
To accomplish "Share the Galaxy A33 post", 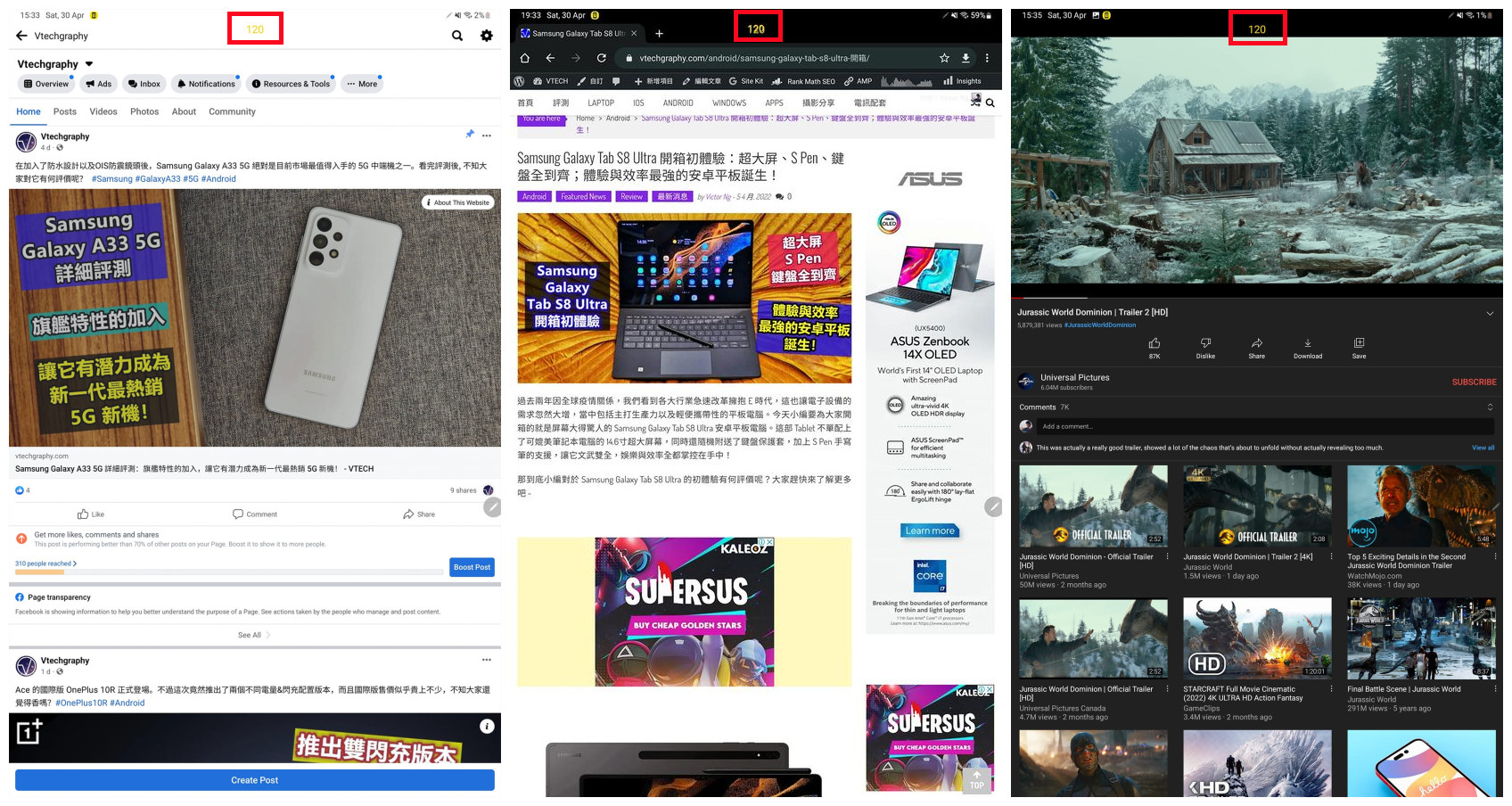I will [419, 514].
